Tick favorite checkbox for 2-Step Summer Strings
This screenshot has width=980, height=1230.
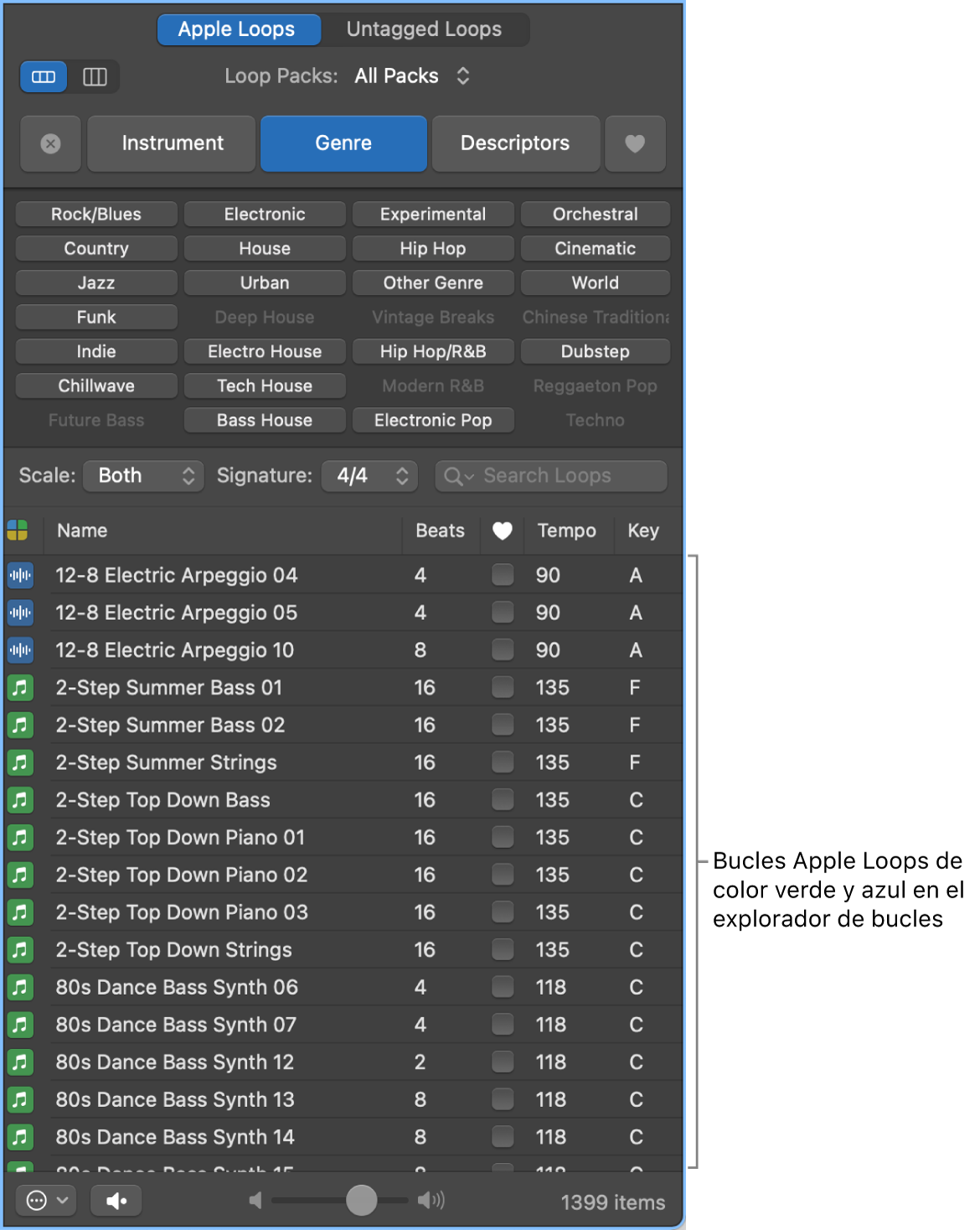pyautogui.click(x=503, y=762)
